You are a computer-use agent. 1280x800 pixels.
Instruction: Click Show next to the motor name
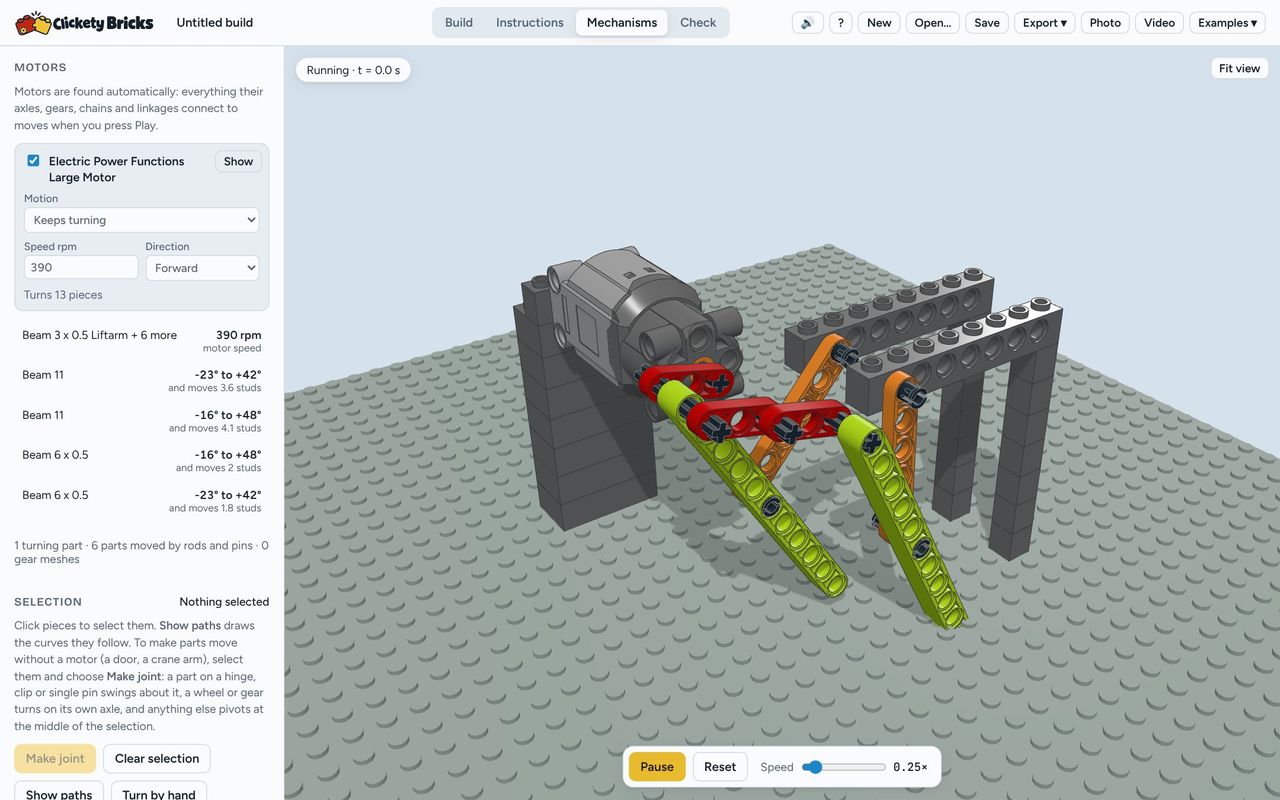[238, 162]
